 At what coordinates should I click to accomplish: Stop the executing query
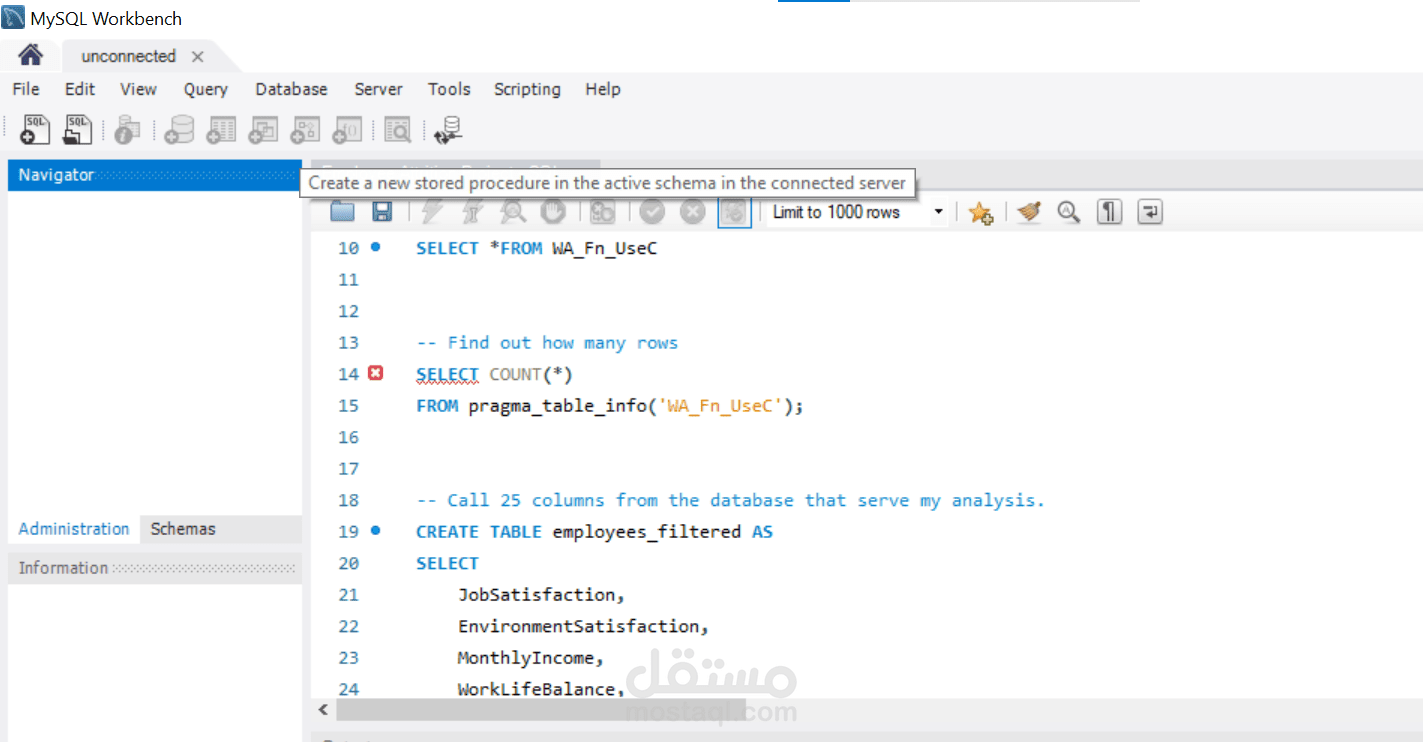pyautogui.click(x=553, y=211)
